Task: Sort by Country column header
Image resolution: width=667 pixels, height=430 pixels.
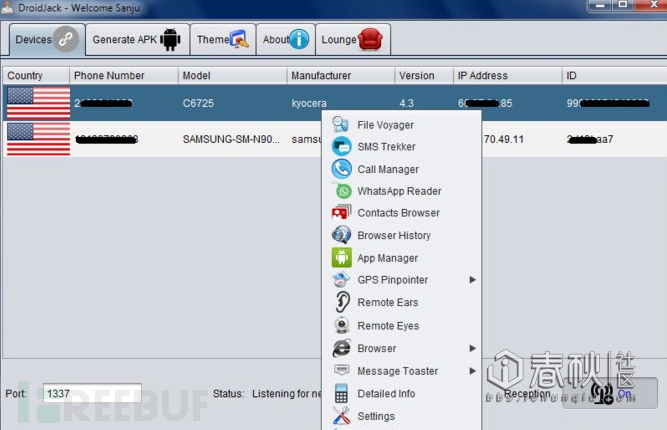Action: point(36,75)
